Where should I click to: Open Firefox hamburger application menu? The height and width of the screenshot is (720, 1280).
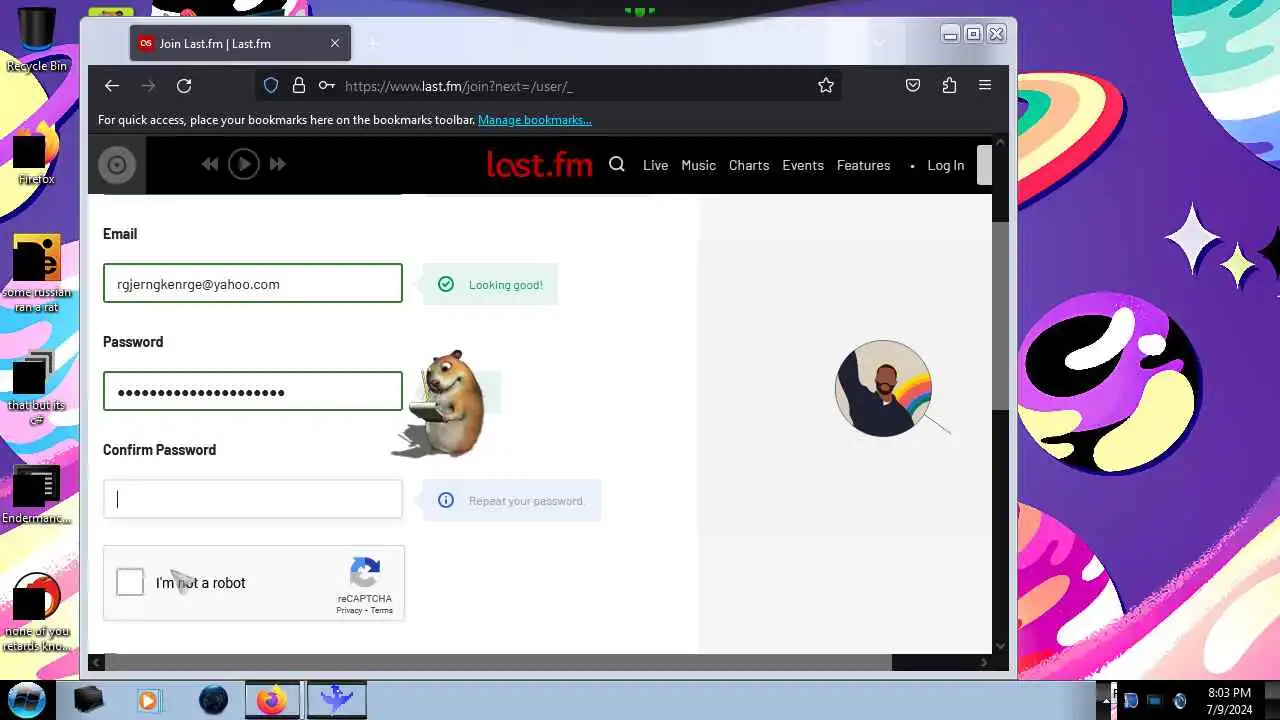tap(985, 86)
